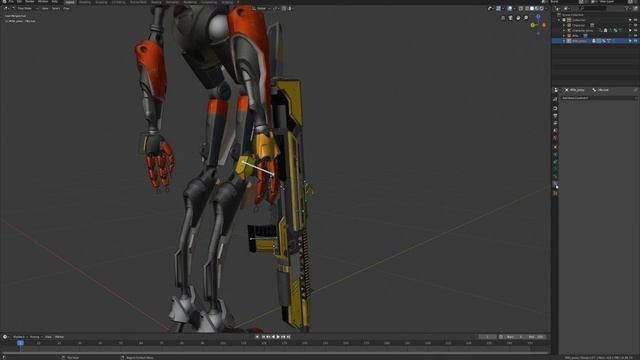Switch to the Layout workspace tab
This screenshot has height=360, width=640.
pos(70,2)
